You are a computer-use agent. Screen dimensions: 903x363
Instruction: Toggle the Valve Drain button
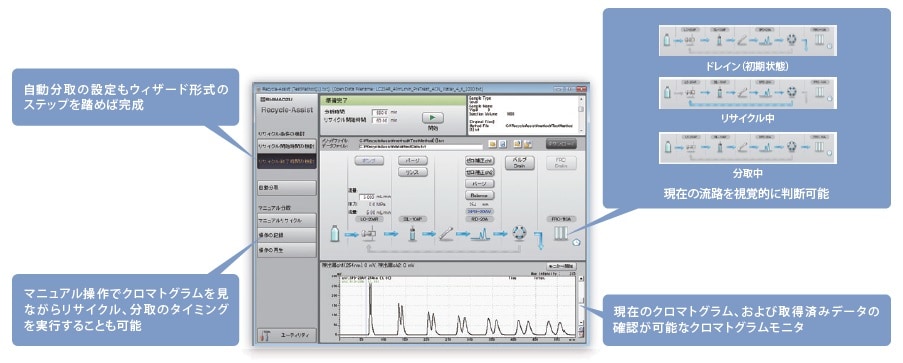[520, 162]
